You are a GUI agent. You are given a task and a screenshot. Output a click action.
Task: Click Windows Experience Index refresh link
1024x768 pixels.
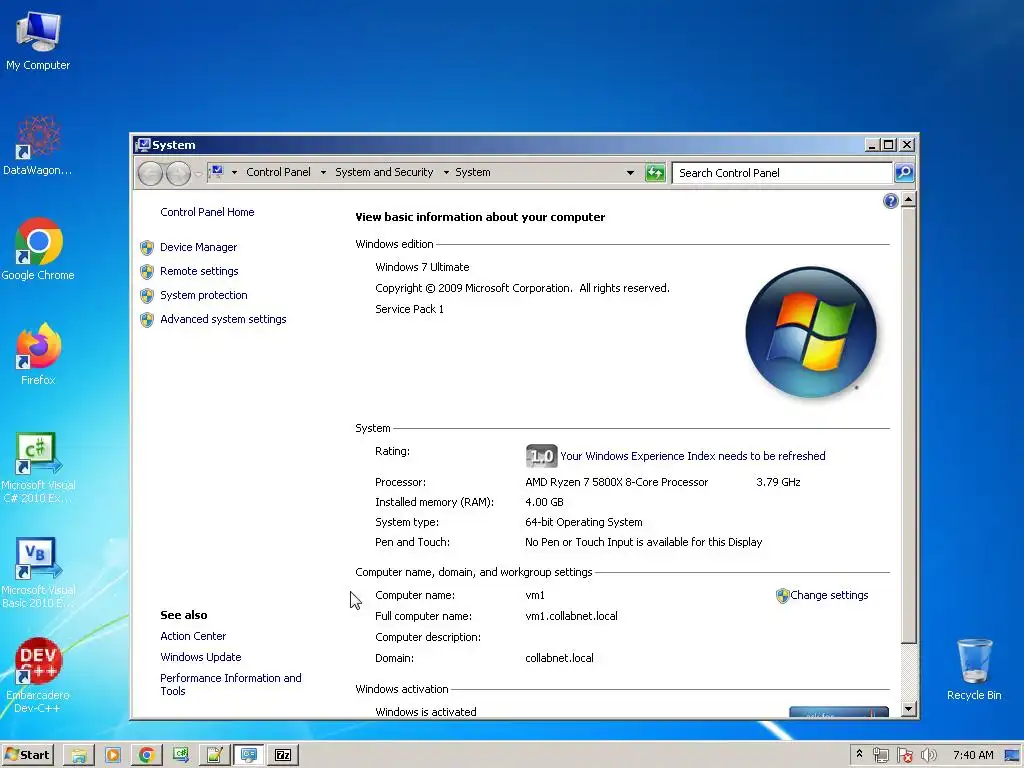pyautogui.click(x=693, y=456)
